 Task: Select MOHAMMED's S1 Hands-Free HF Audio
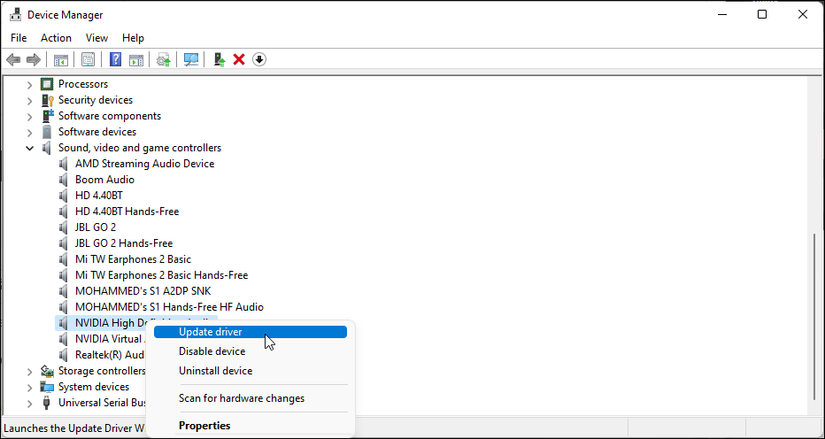[169, 307]
